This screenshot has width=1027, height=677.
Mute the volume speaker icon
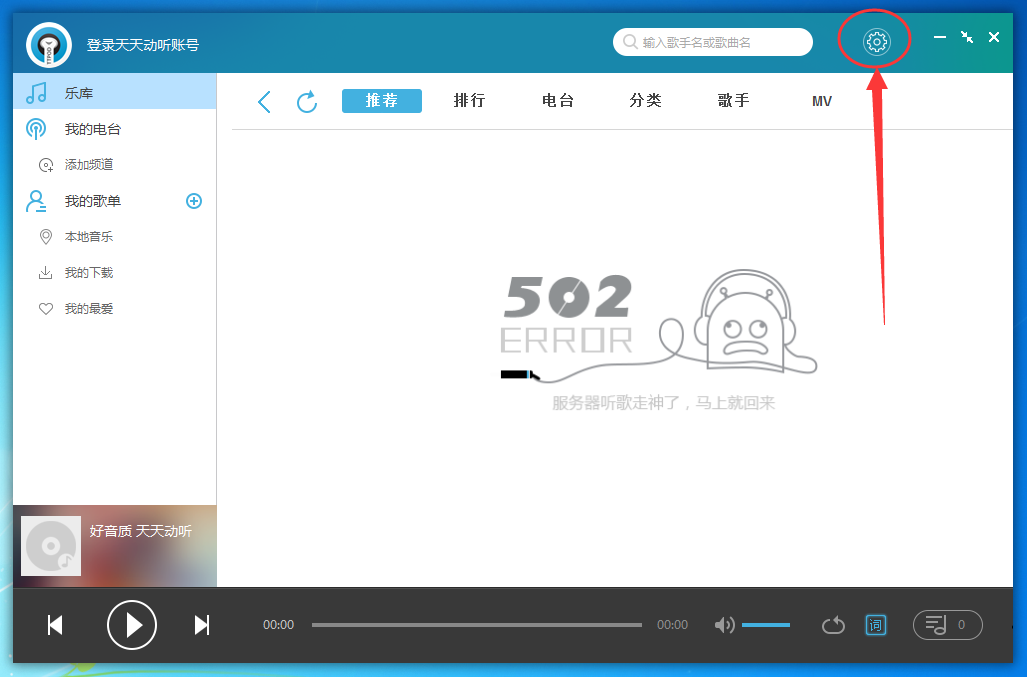pyautogui.click(x=724, y=625)
